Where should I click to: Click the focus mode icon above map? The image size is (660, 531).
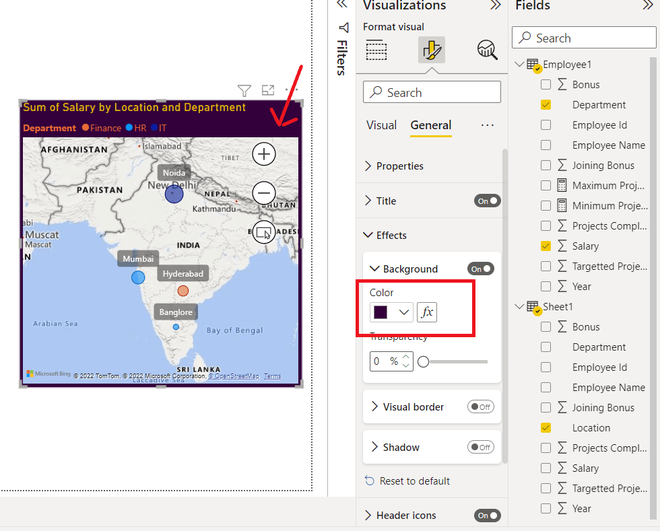click(268, 90)
